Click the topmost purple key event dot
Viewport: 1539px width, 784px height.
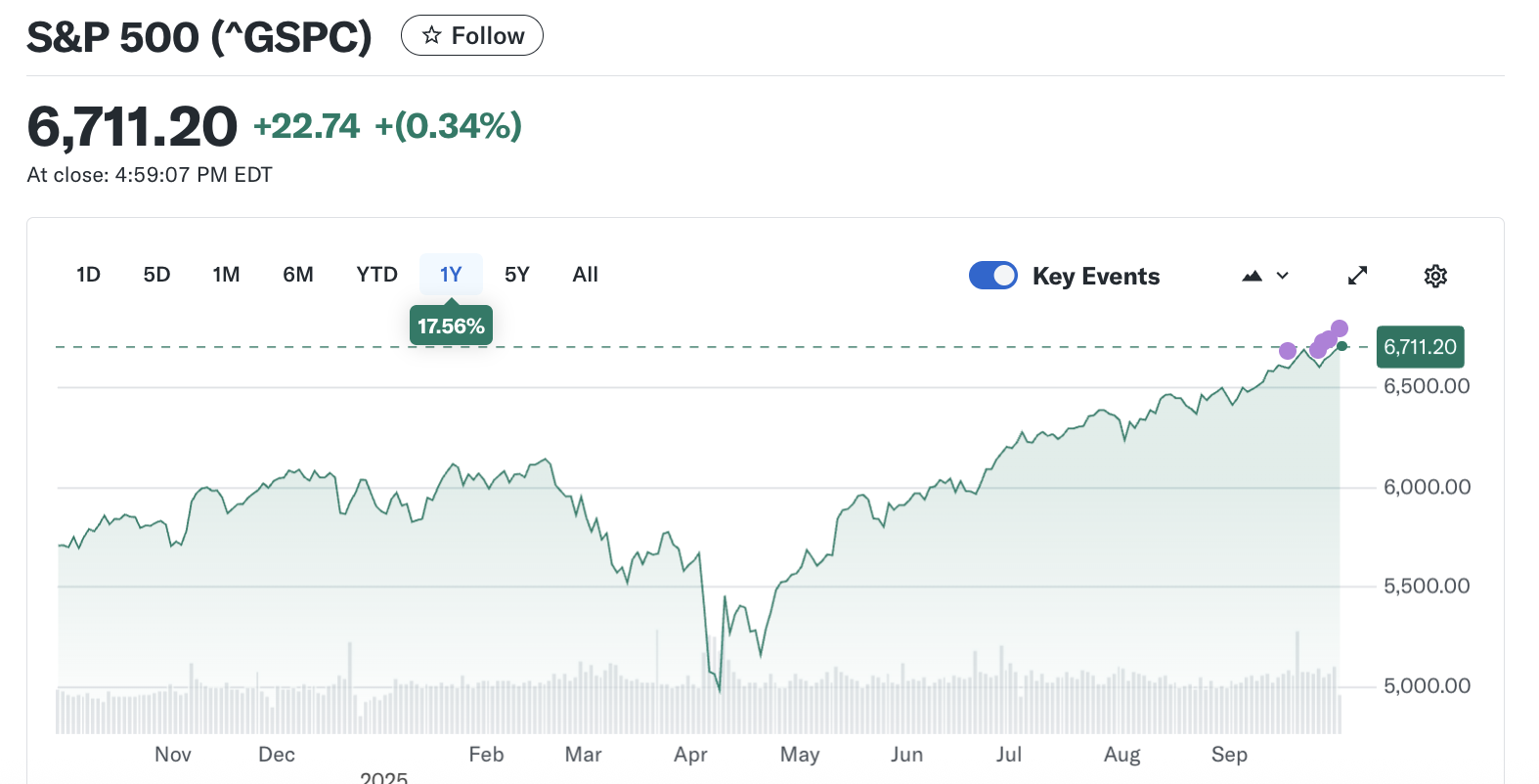(1340, 328)
